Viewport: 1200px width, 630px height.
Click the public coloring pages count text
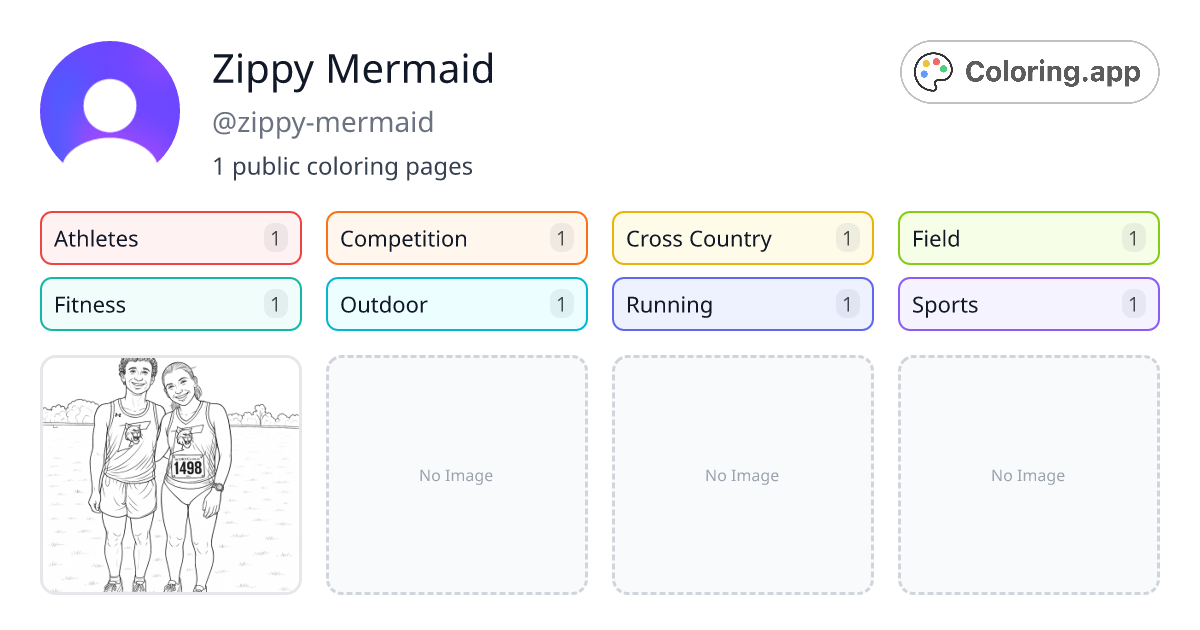pos(343,166)
